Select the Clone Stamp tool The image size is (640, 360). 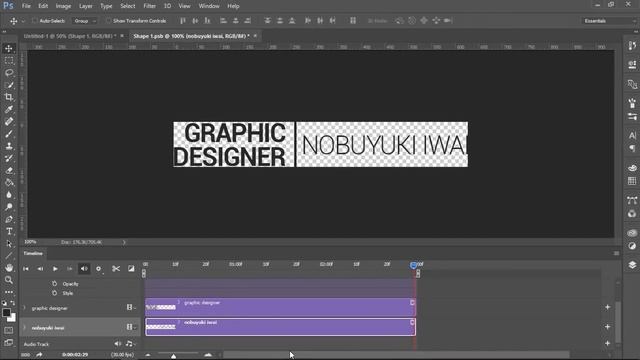coord(9,146)
